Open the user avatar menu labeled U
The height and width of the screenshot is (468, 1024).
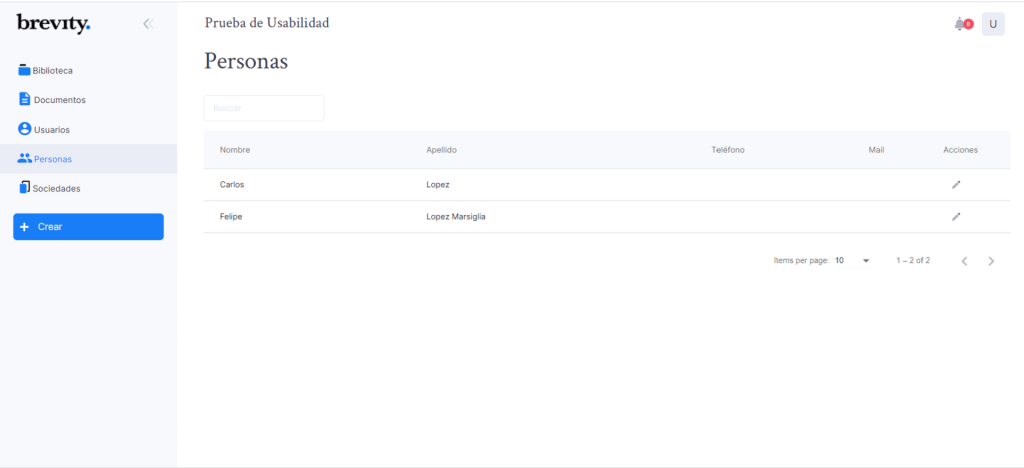pos(993,24)
